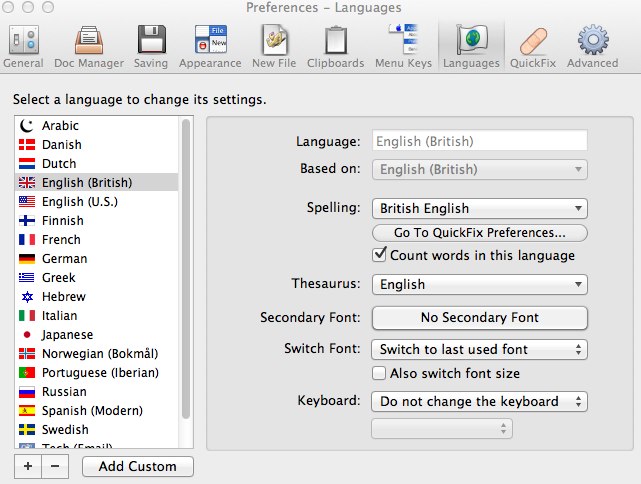This screenshot has width=641, height=484.
Task: Open the Doc Manager preferences pane
Action: [89, 46]
